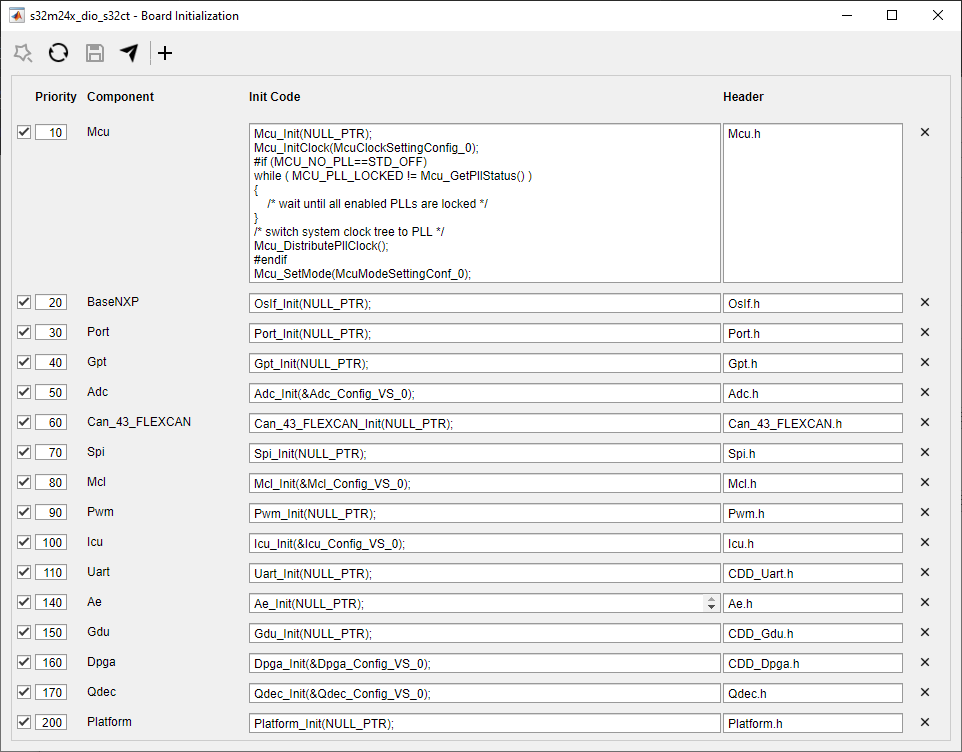This screenshot has height=752, width=962.
Task: Toggle the Adc component checkbox
Action: [24, 392]
